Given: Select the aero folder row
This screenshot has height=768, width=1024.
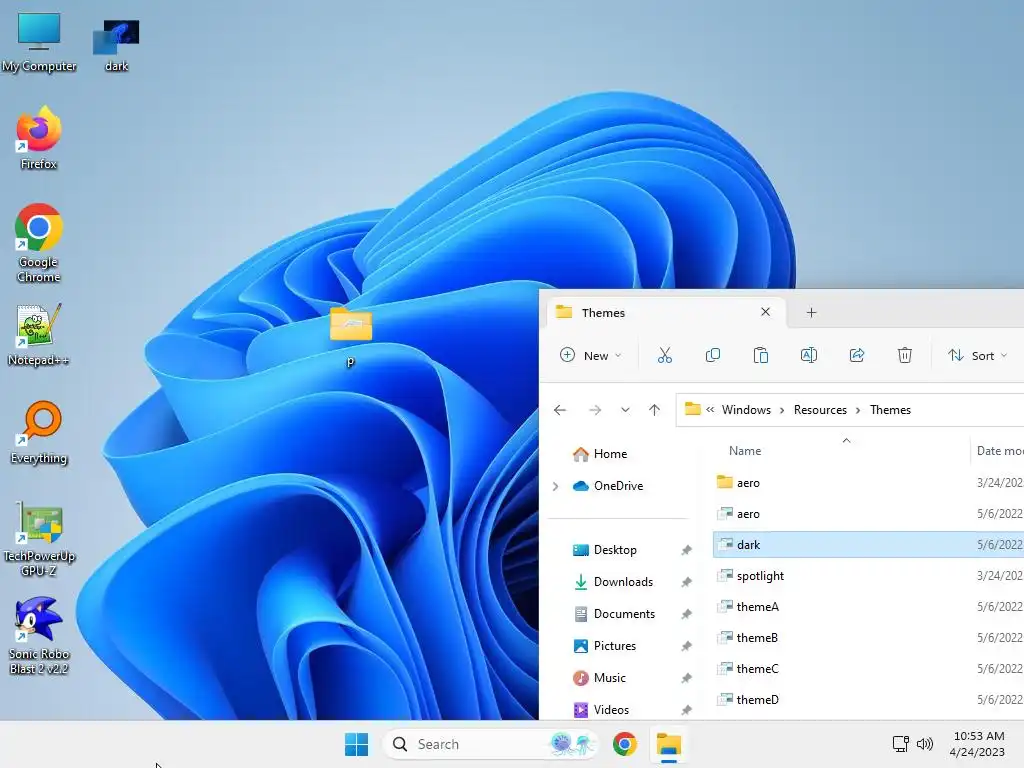Looking at the screenshot, I should pyautogui.click(x=869, y=483).
